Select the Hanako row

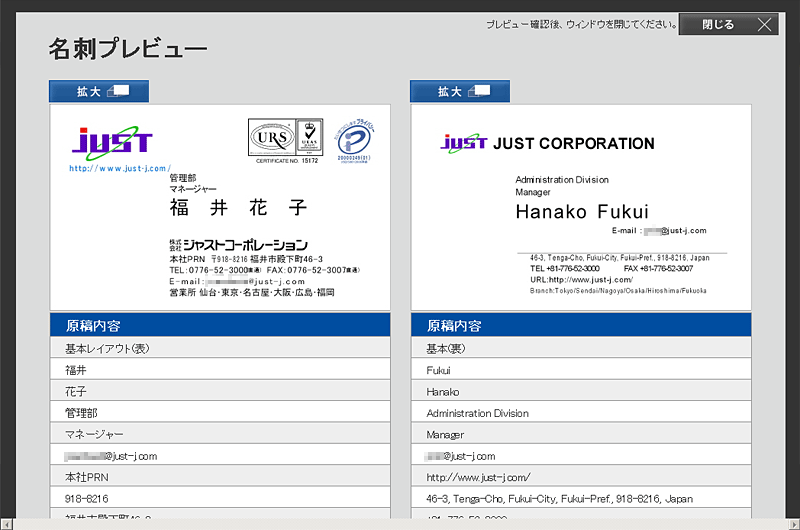(581, 391)
